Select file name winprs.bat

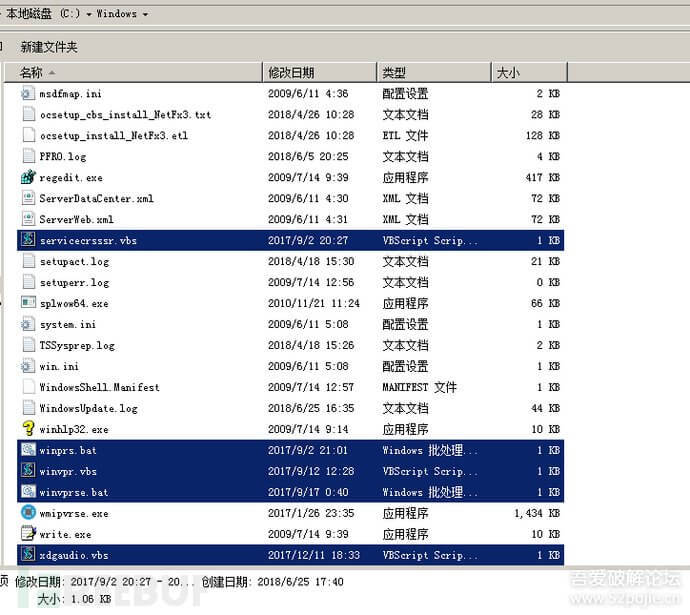(x=68, y=450)
